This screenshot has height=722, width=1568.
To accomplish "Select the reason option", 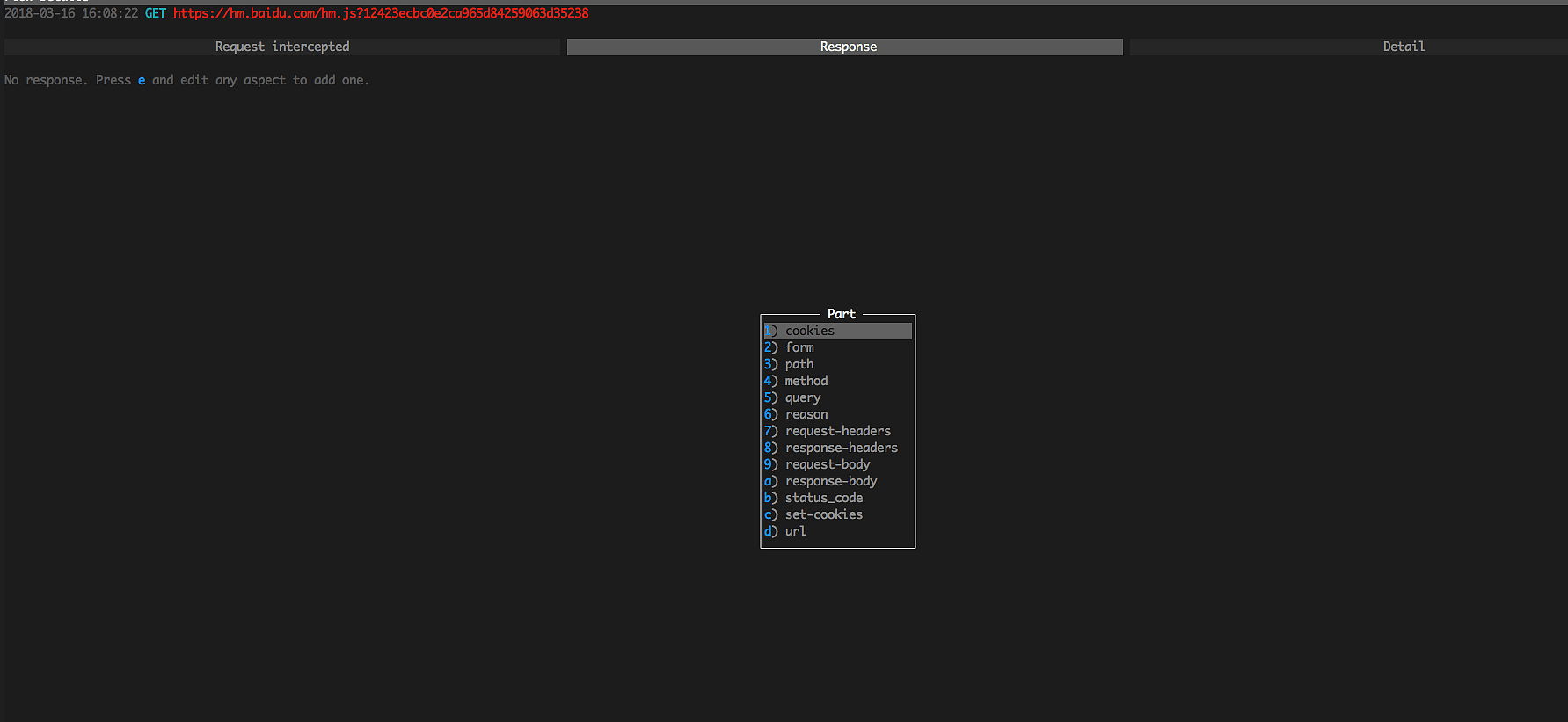I will click(806, 414).
